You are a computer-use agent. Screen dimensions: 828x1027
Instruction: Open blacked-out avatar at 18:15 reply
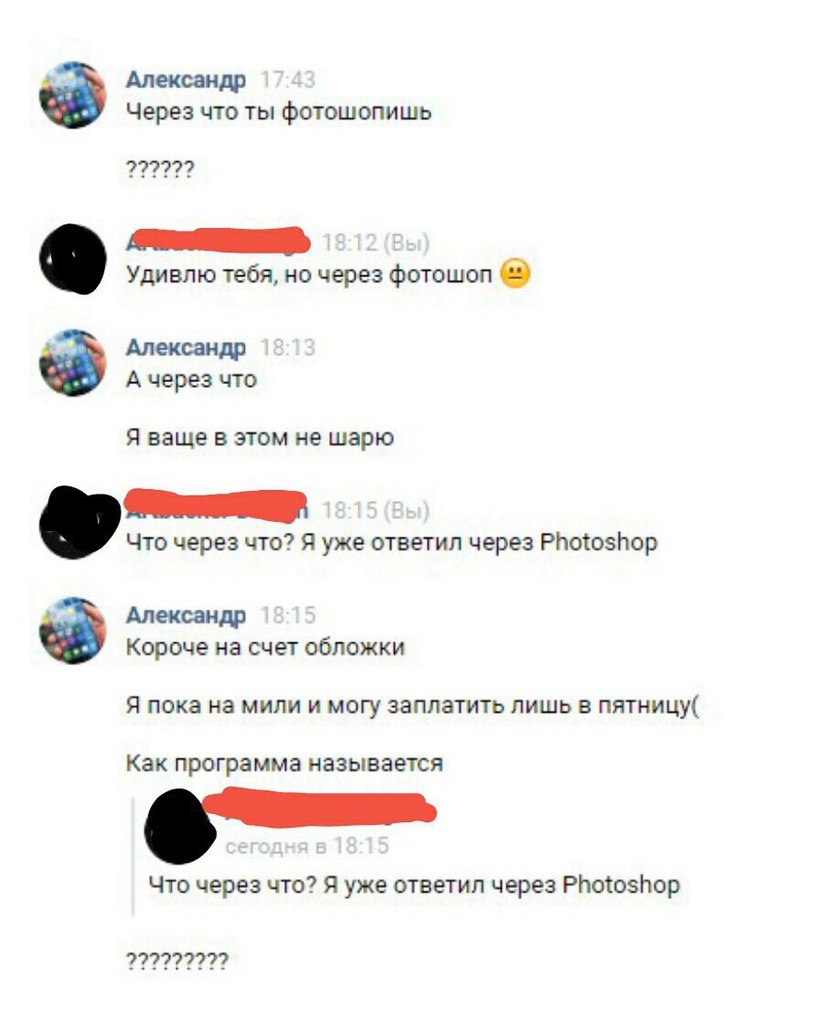79,522
